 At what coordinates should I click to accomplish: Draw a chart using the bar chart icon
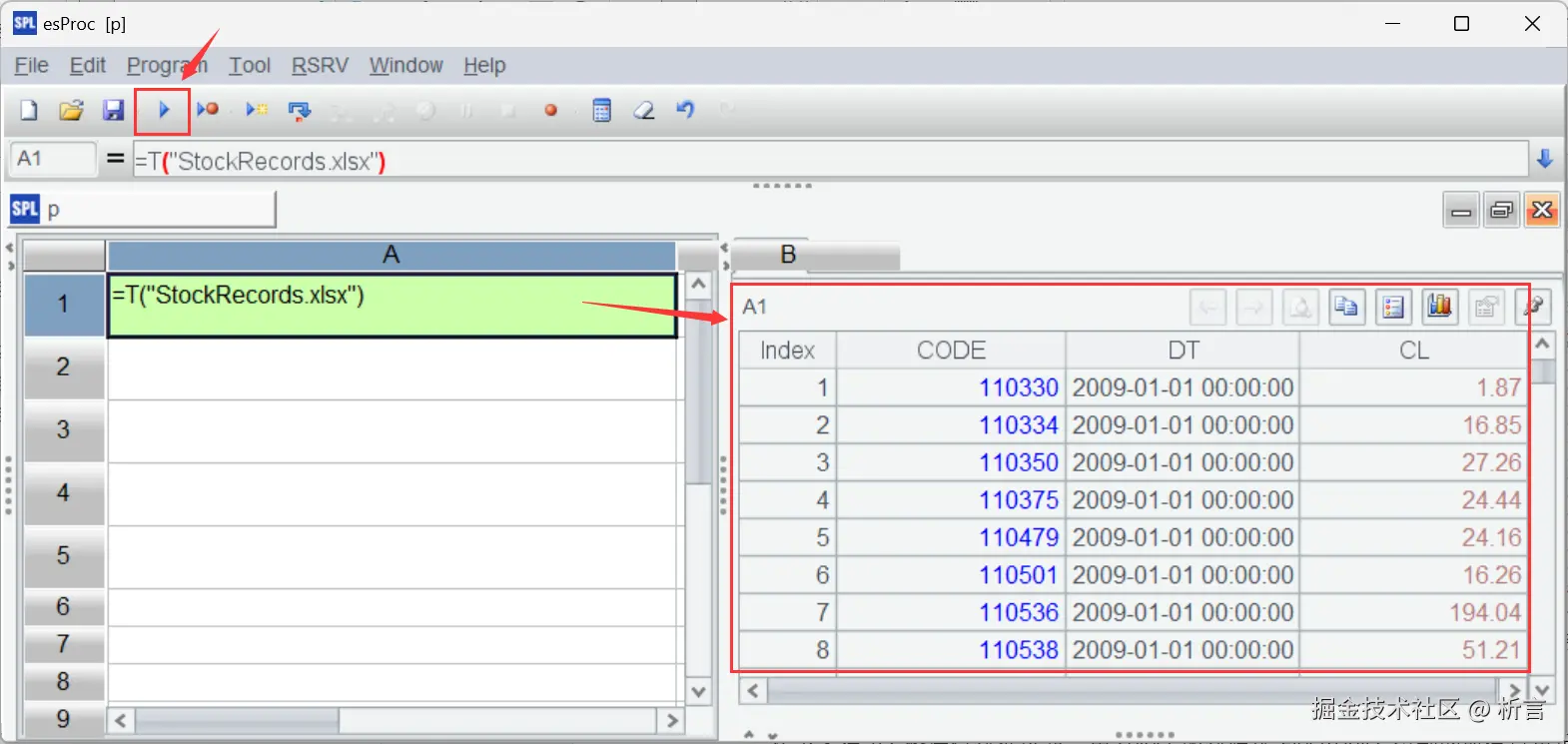pos(1440,307)
